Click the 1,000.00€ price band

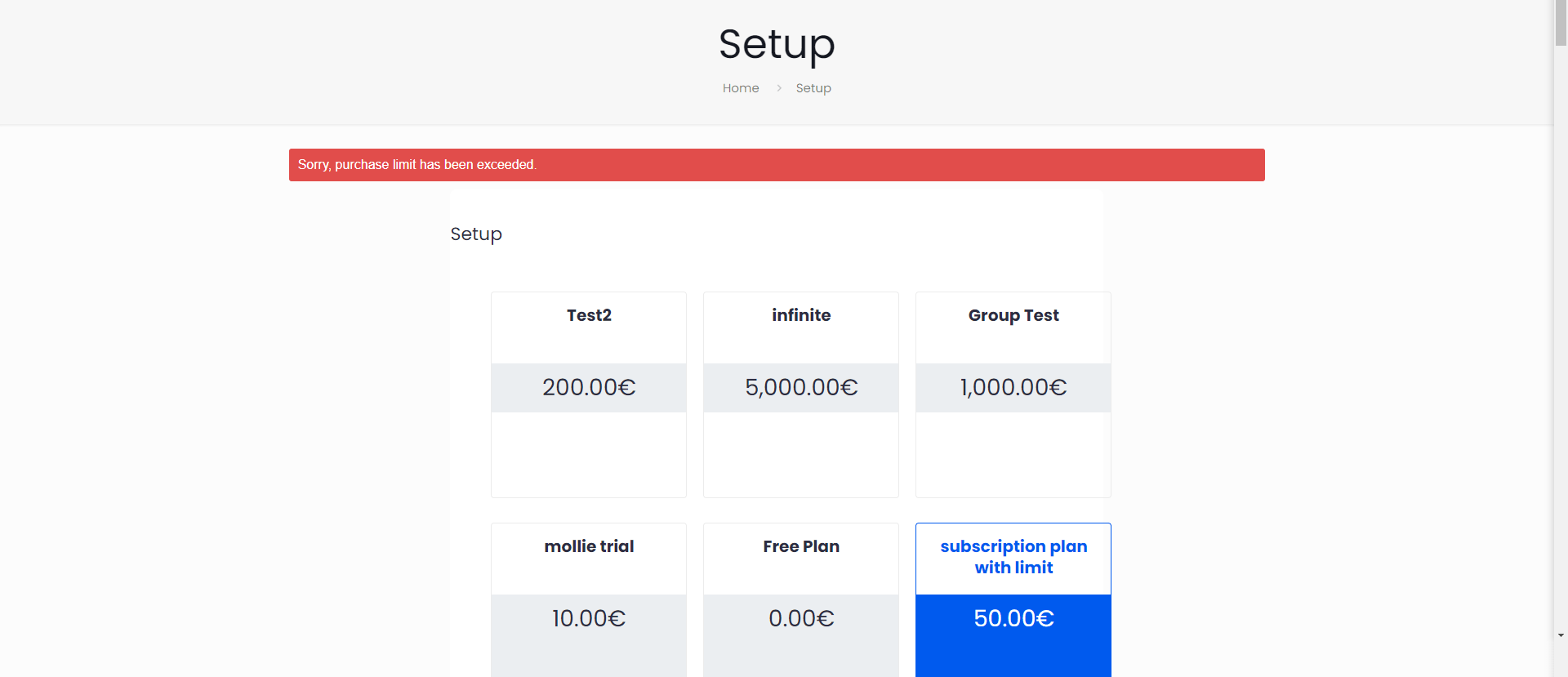click(x=1013, y=387)
